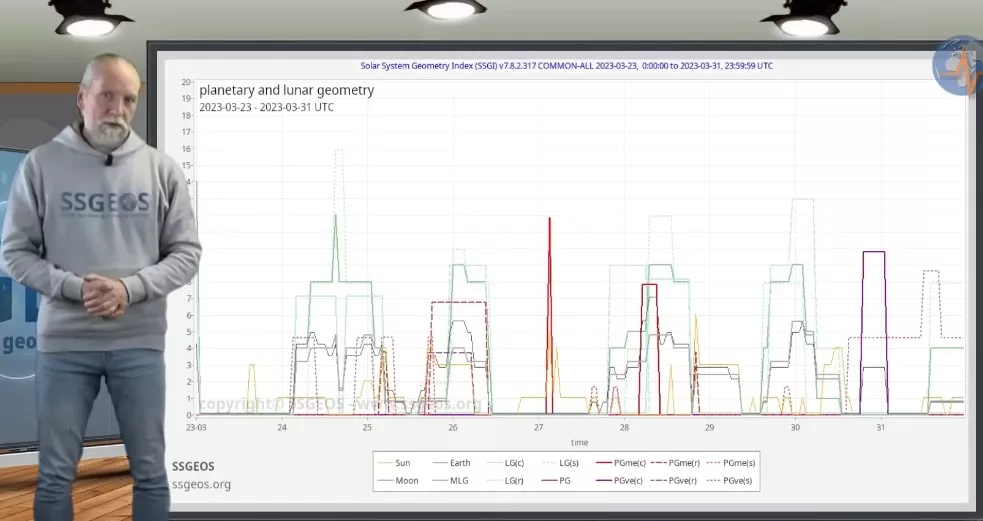
Task: Click the PGme(r) dashed legend entry
Action: coord(684,463)
